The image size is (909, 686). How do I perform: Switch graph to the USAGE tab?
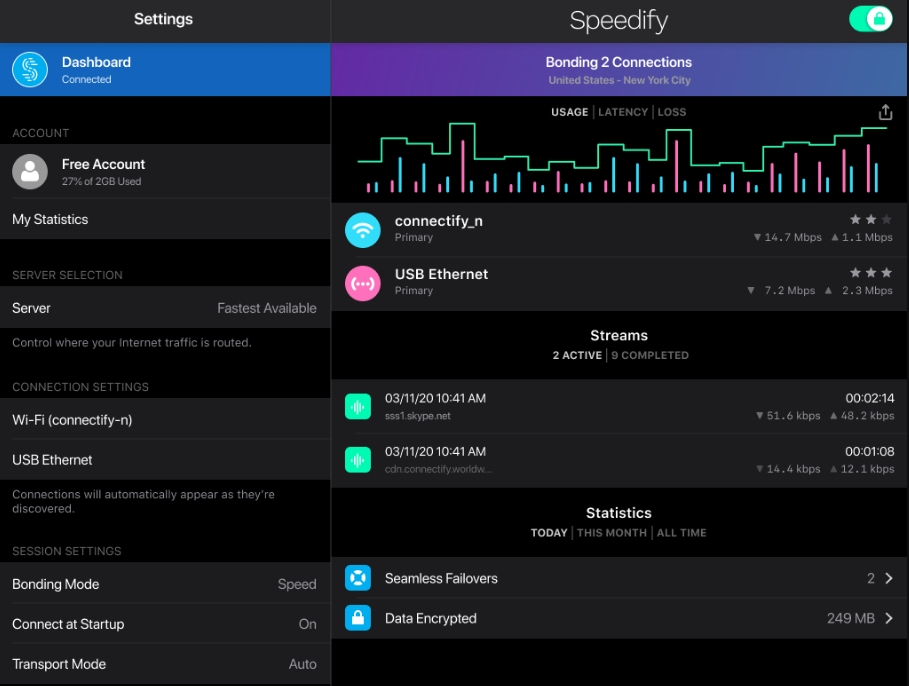pos(569,112)
